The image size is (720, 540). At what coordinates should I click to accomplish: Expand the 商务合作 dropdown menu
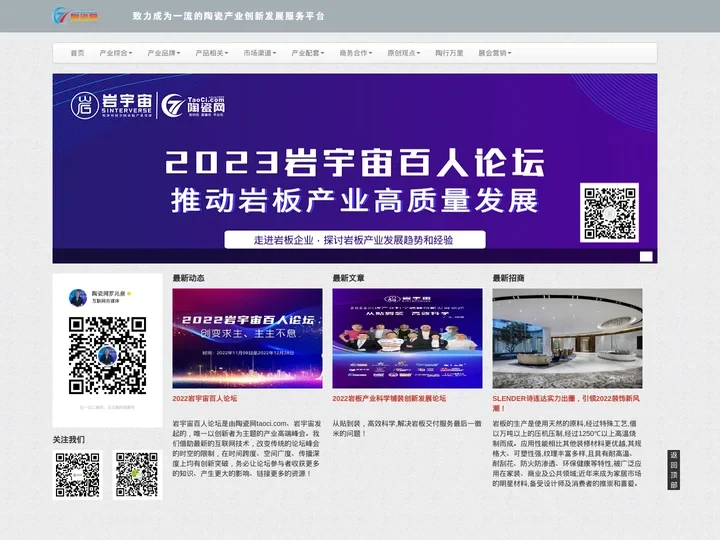[355, 53]
